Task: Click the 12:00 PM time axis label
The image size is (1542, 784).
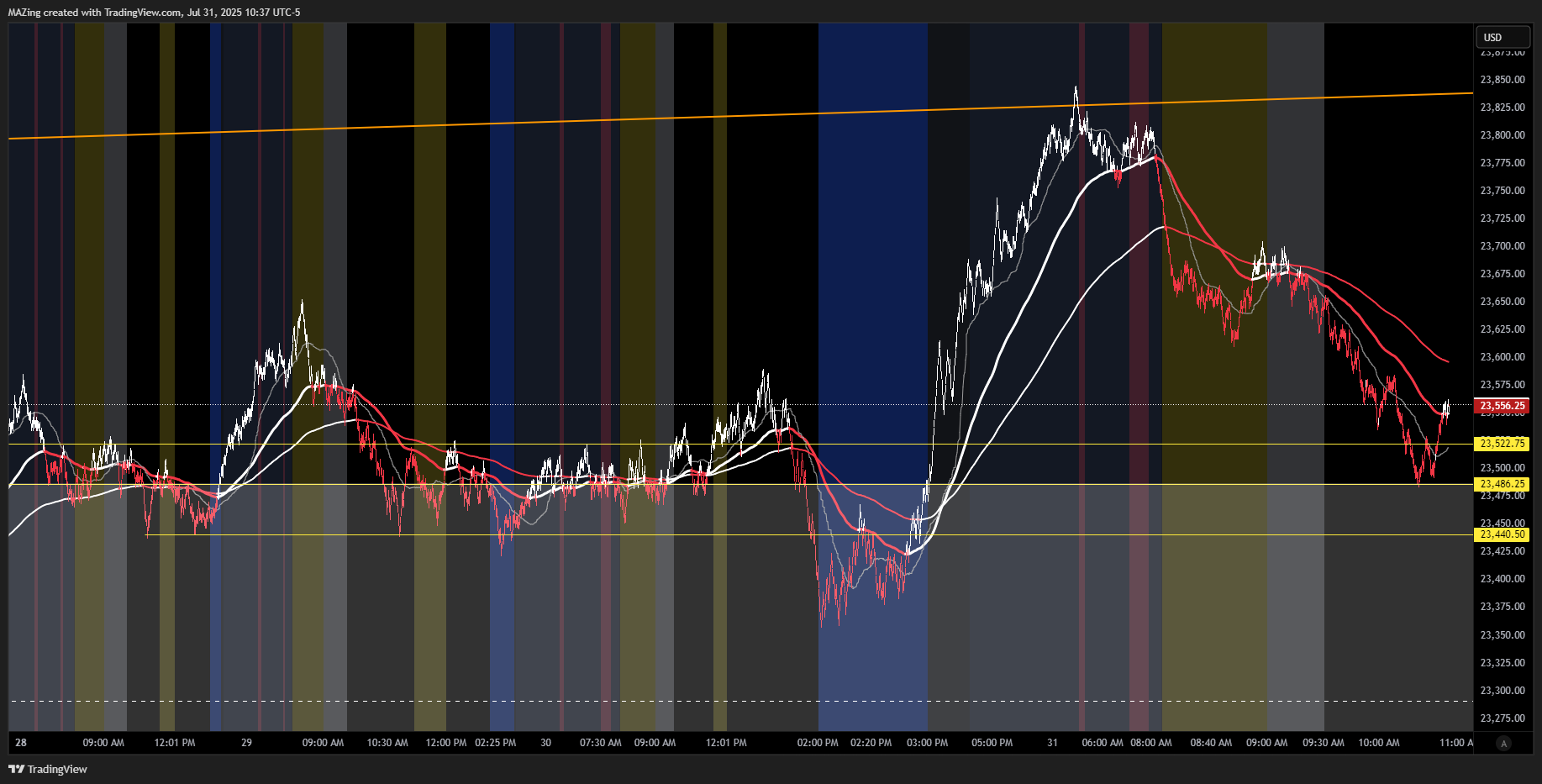Action: 446,743
